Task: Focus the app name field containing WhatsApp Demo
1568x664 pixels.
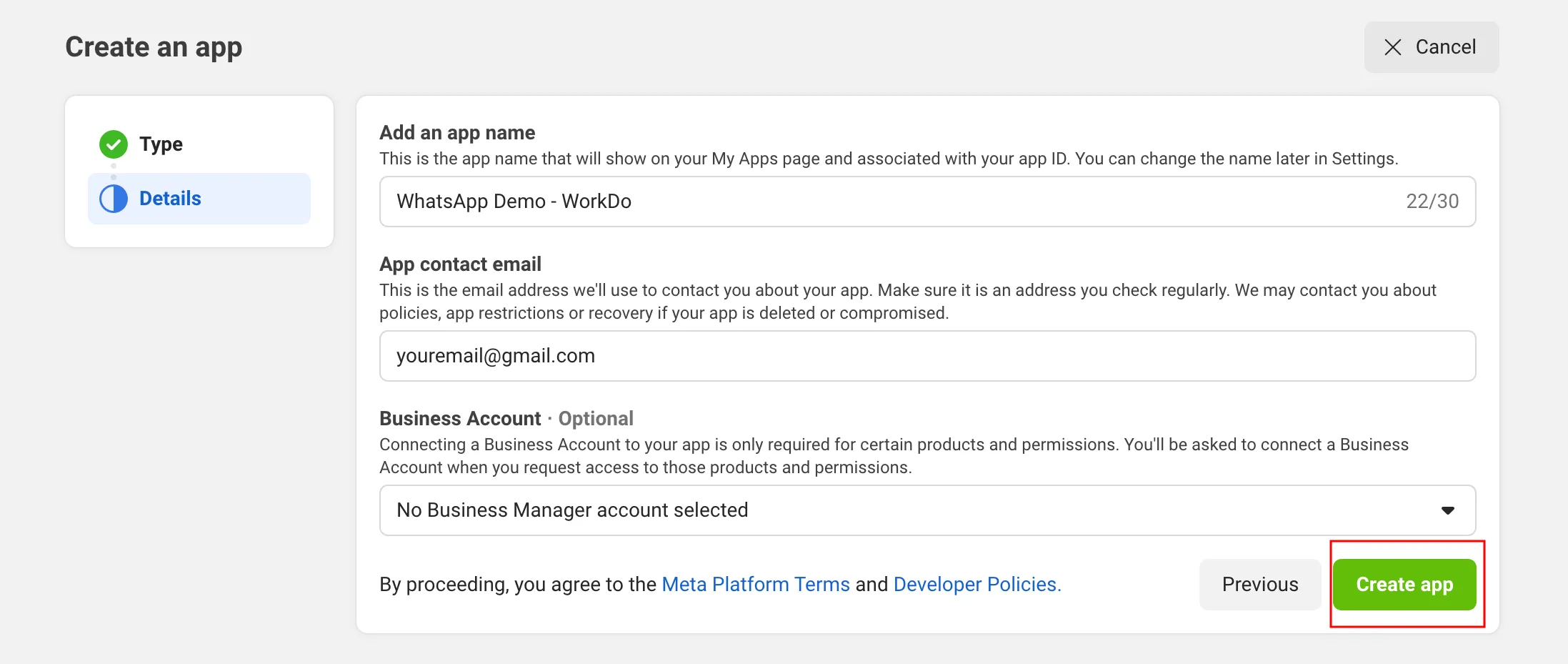Action: tap(857, 202)
